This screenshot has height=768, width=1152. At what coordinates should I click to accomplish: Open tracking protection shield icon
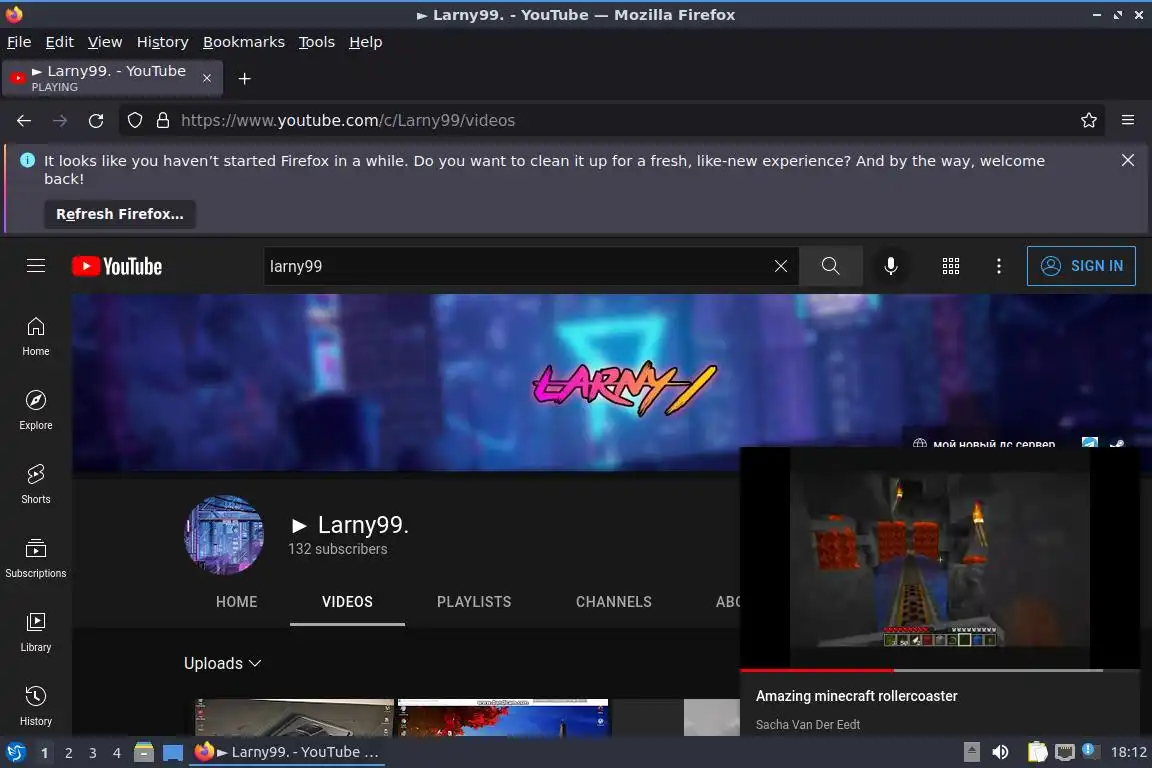(135, 121)
